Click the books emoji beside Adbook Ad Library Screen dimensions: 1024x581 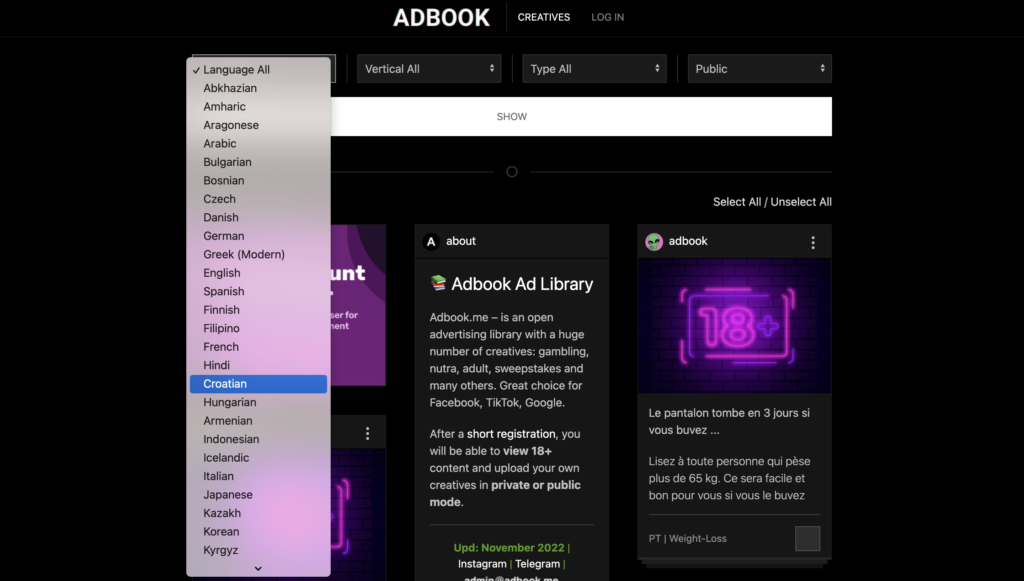coord(438,283)
